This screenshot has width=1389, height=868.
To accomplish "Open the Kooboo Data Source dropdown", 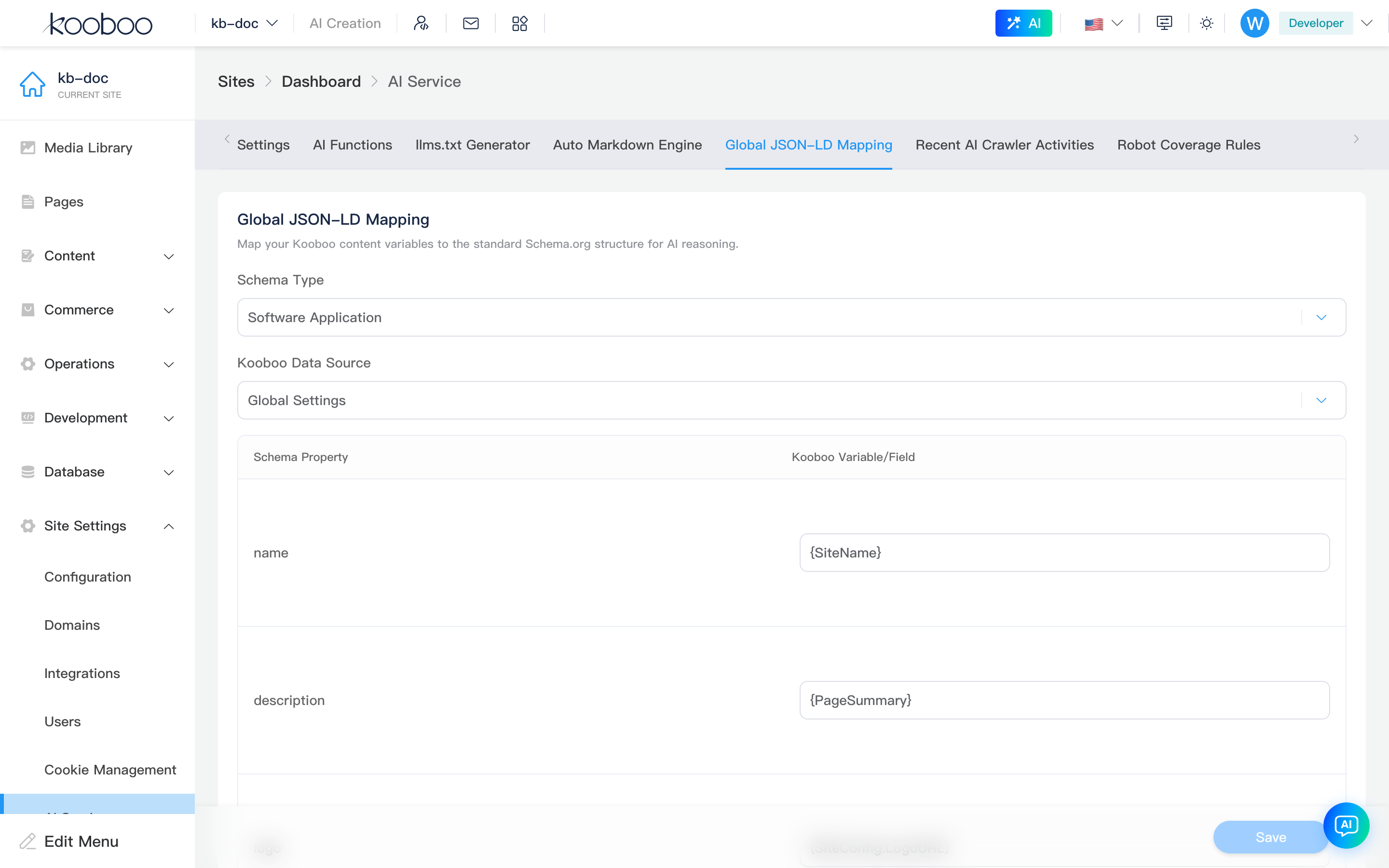I will tap(791, 400).
